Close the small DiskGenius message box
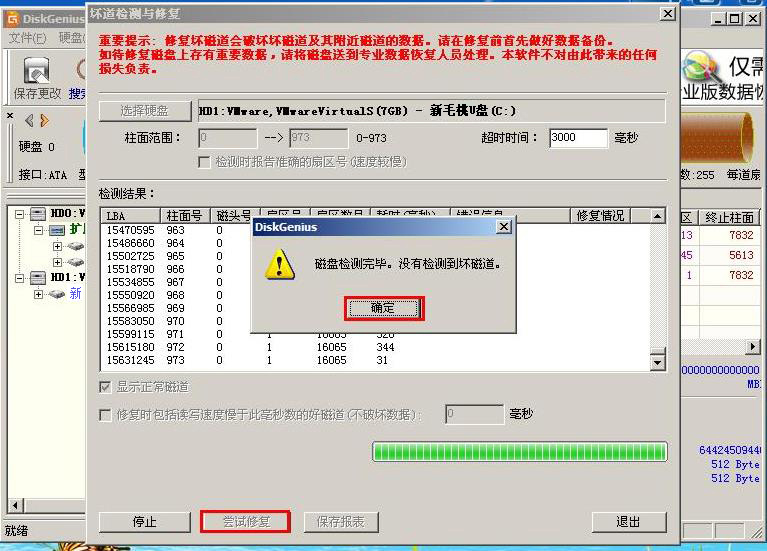This screenshot has height=551, width=767. click(504, 227)
